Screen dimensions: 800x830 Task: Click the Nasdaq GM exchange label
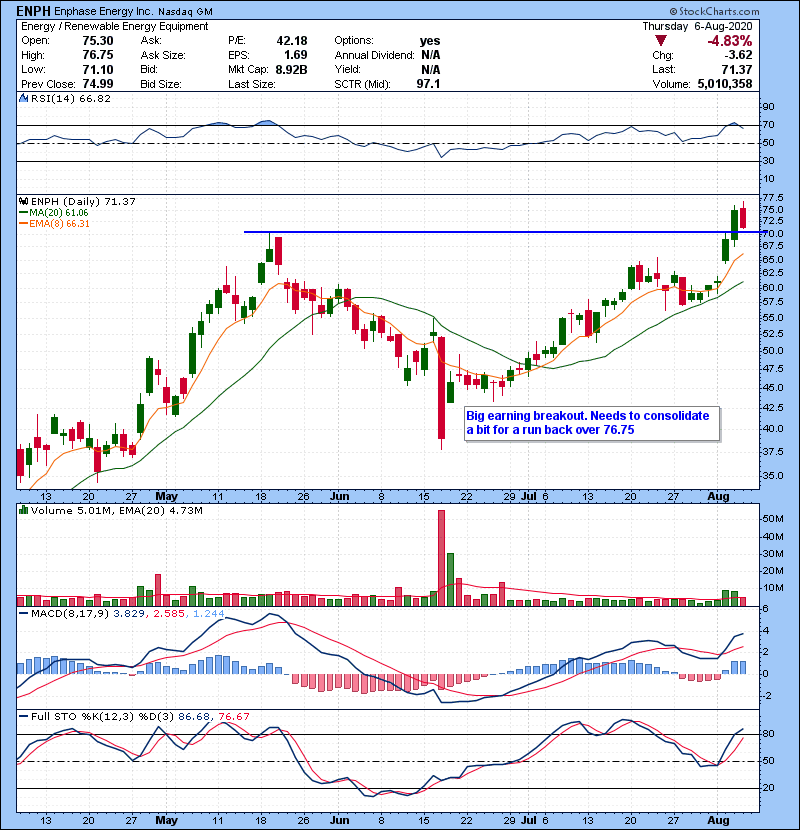(186, 12)
